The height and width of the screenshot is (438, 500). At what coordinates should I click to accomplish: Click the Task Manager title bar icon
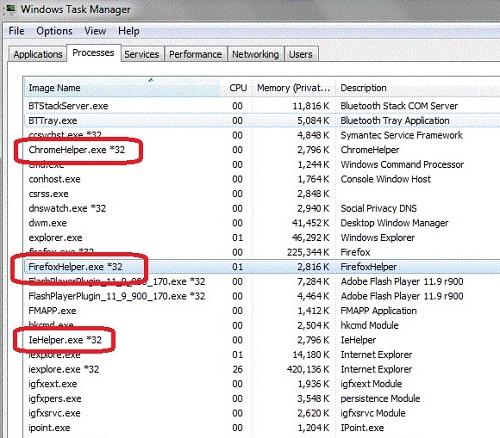coord(10,8)
